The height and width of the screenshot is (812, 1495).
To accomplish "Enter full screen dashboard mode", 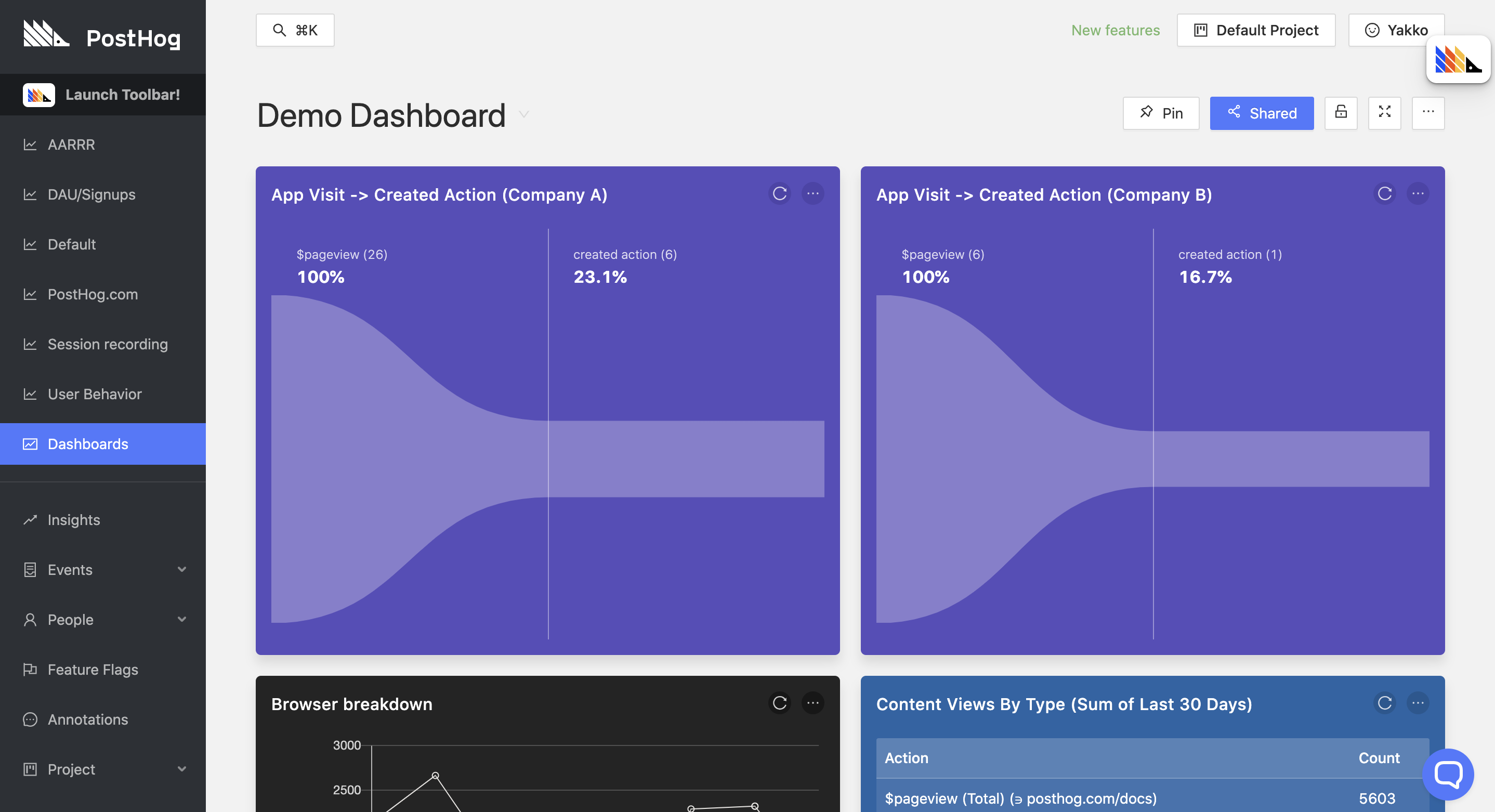I will [1384, 113].
